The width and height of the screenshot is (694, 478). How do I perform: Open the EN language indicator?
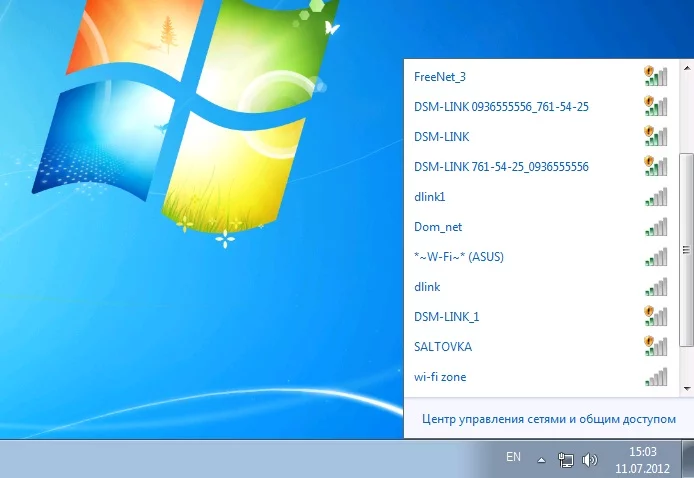[513, 457]
